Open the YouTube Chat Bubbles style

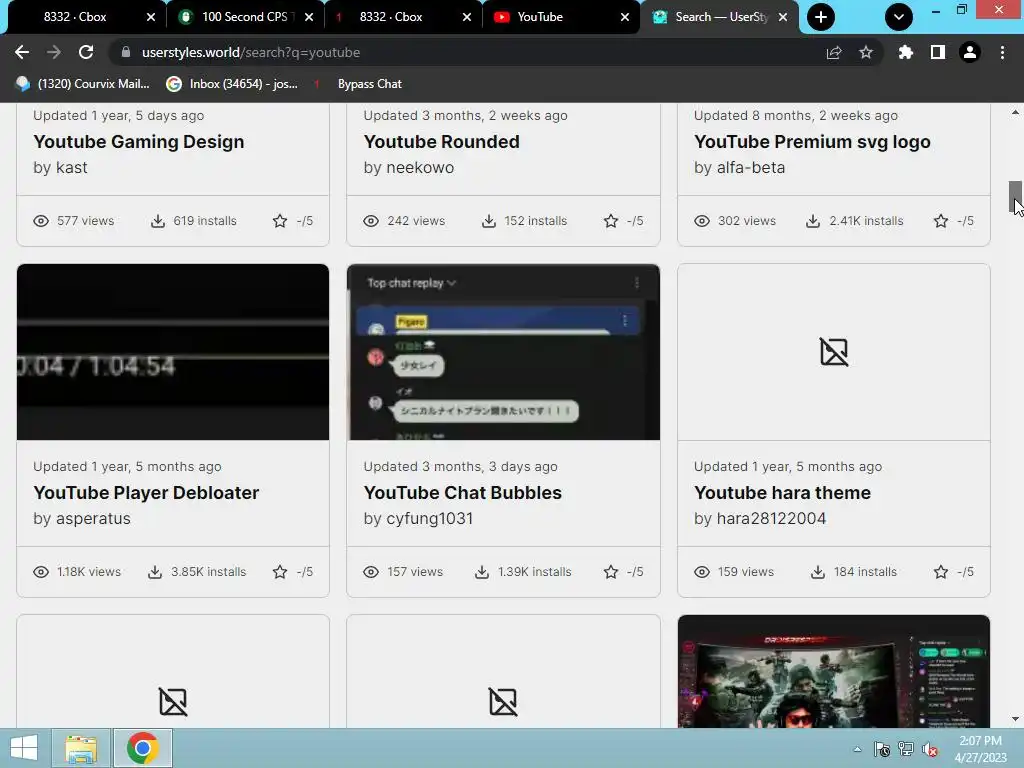462,492
